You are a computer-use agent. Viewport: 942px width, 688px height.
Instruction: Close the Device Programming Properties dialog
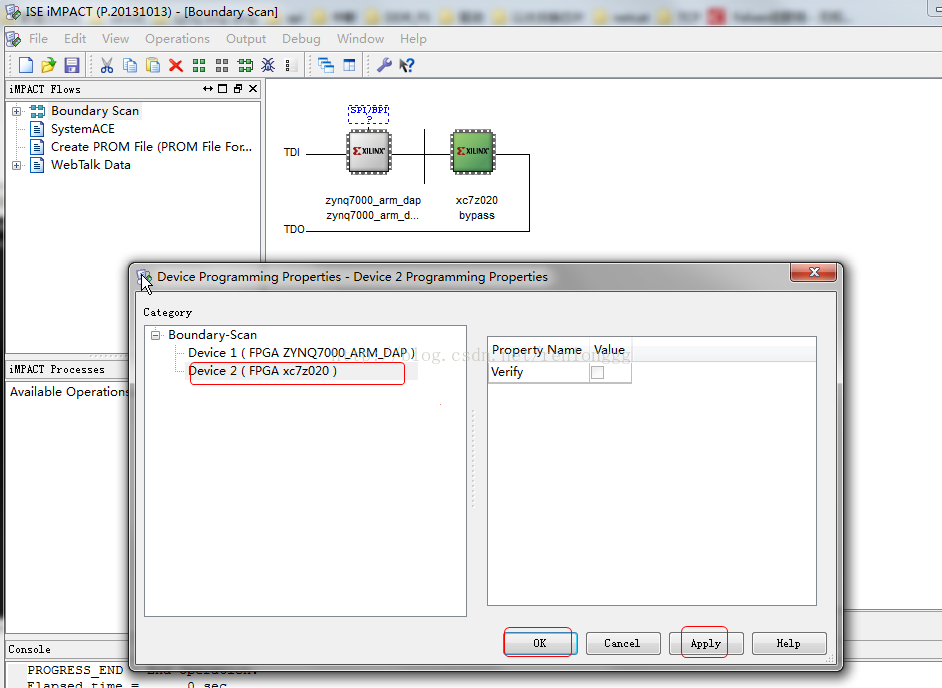[813, 272]
